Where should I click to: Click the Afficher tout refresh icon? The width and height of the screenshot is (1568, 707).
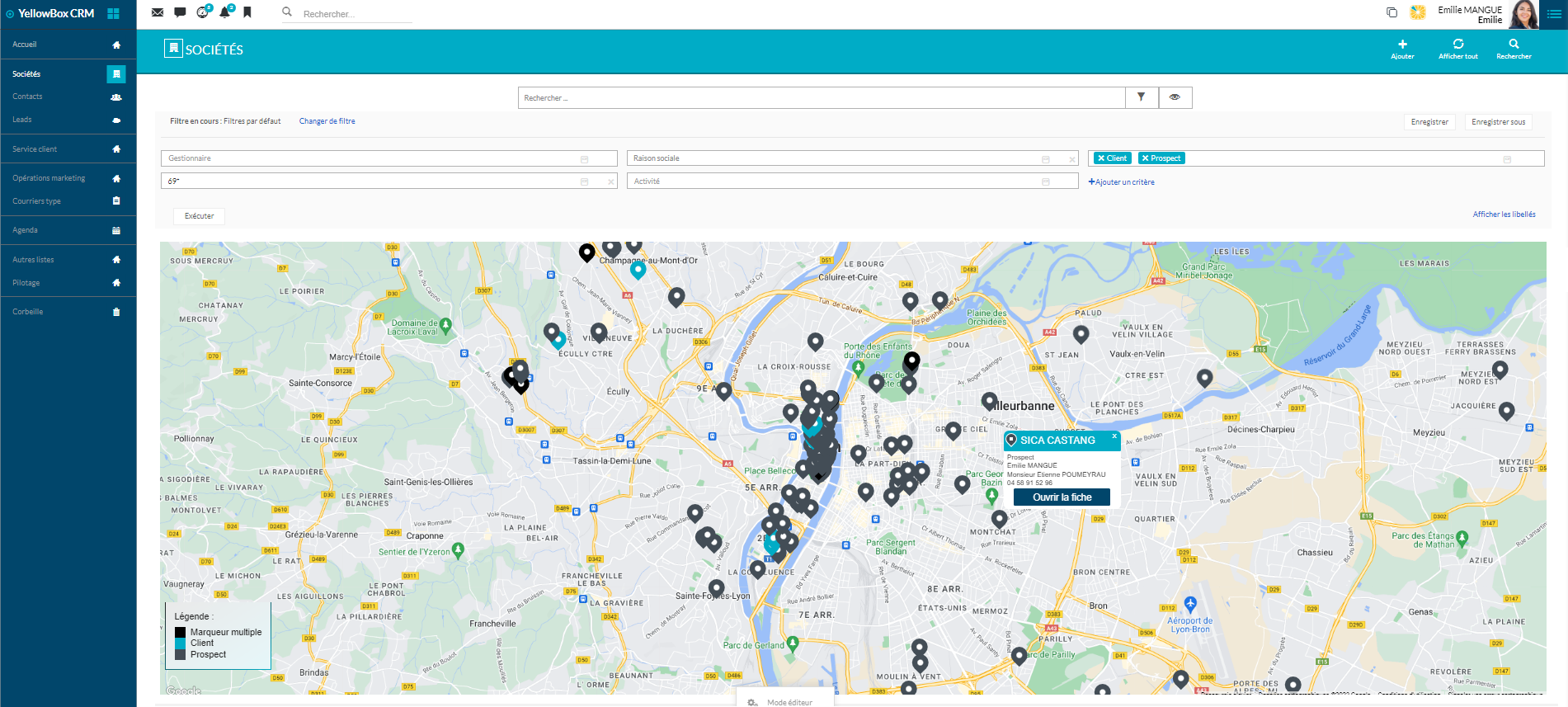click(1457, 45)
